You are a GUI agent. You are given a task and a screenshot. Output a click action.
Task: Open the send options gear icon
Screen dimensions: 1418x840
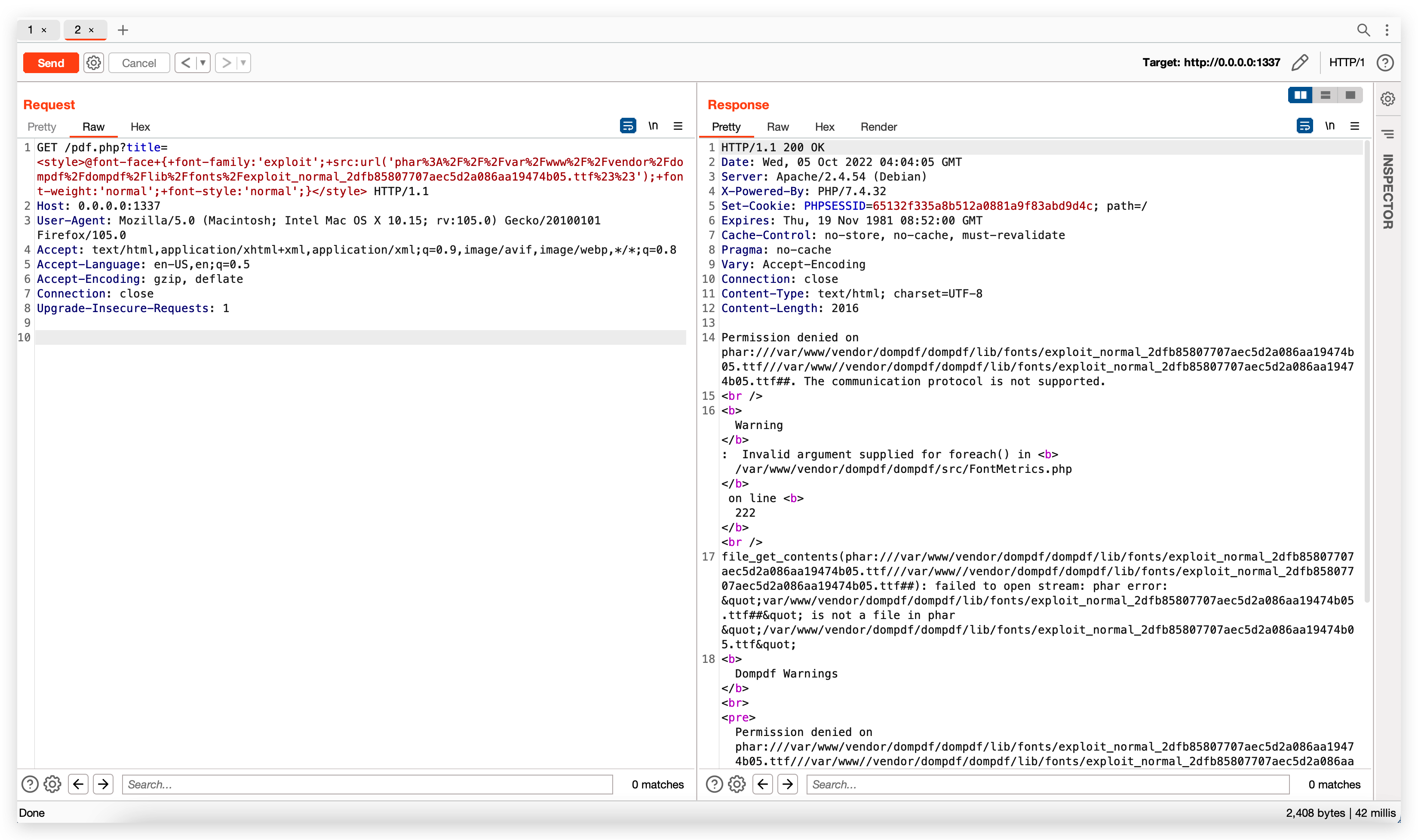pos(94,63)
